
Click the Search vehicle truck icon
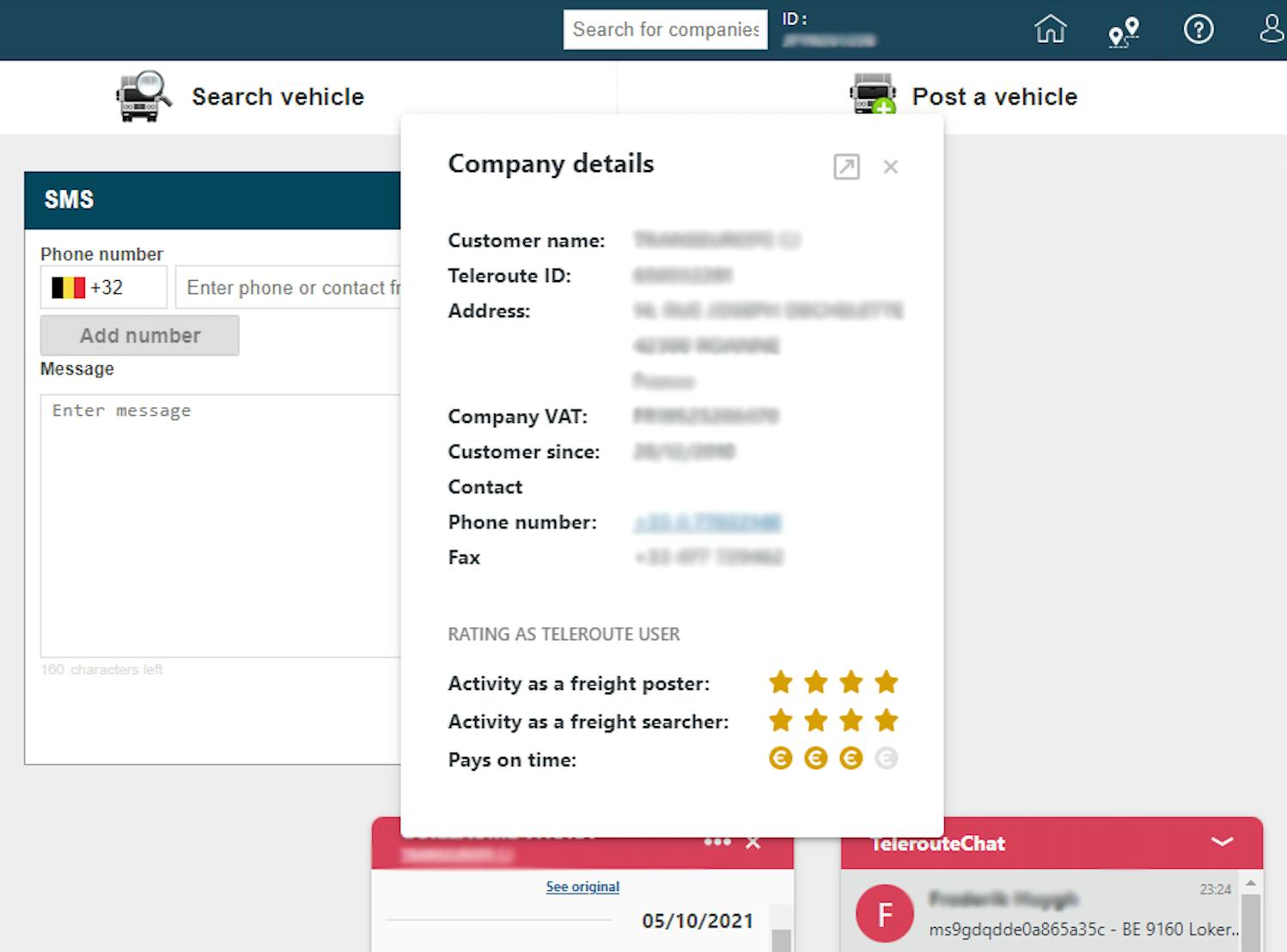click(x=143, y=96)
